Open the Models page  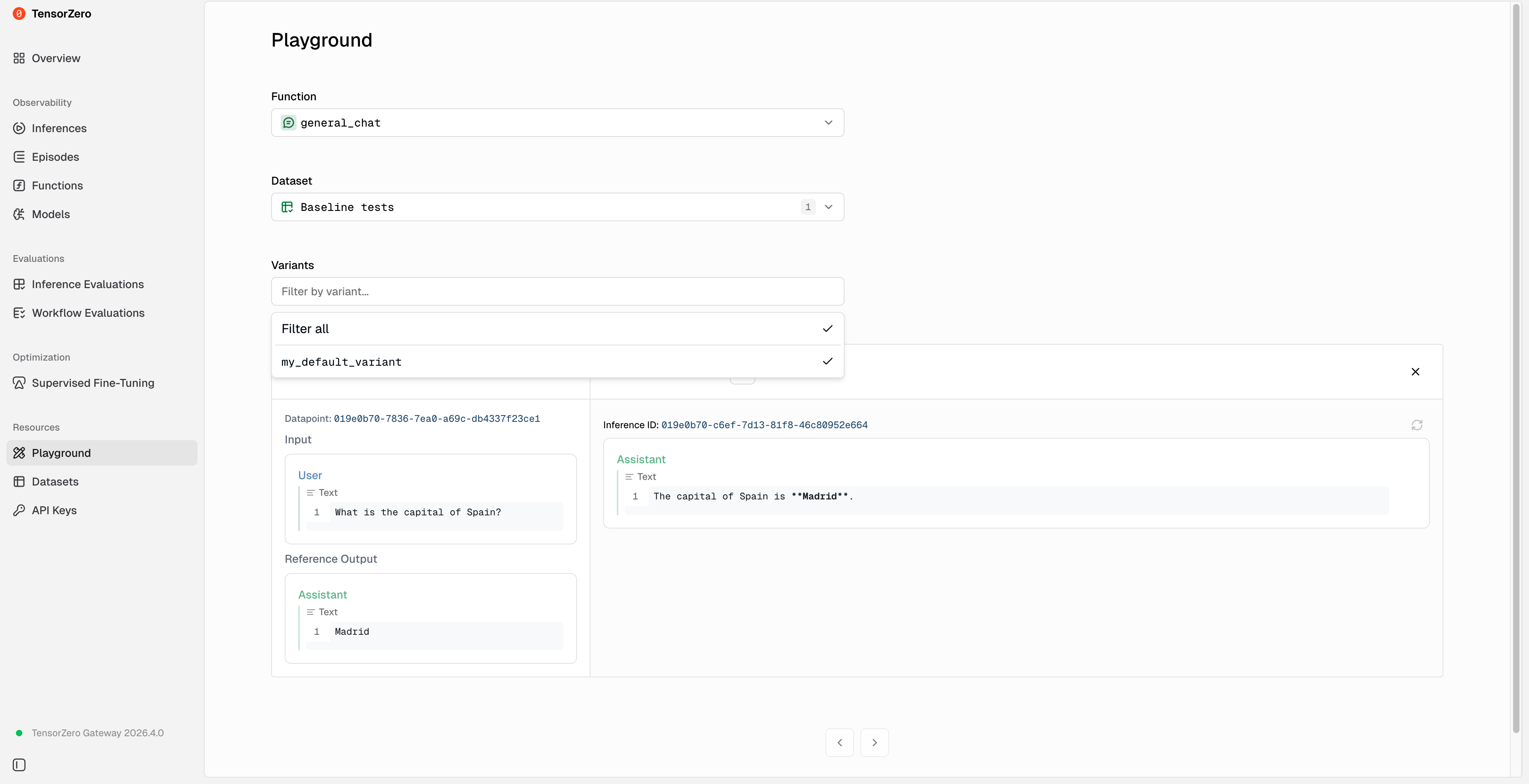tap(51, 214)
